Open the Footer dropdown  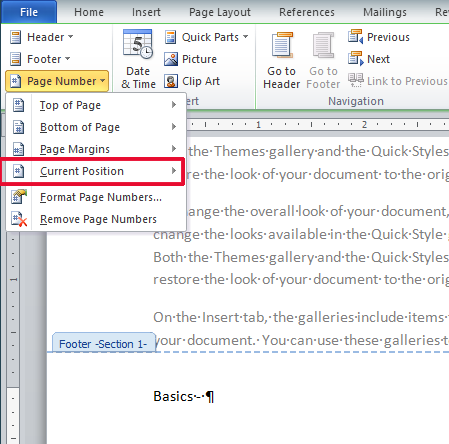(40, 59)
